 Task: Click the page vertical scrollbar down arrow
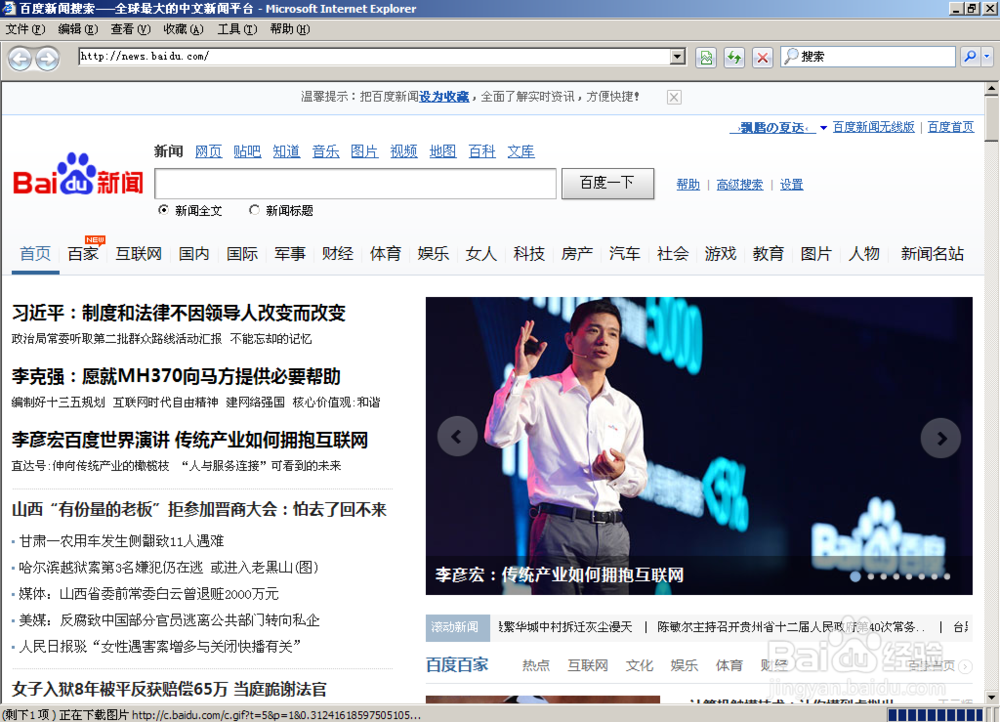(x=992, y=698)
